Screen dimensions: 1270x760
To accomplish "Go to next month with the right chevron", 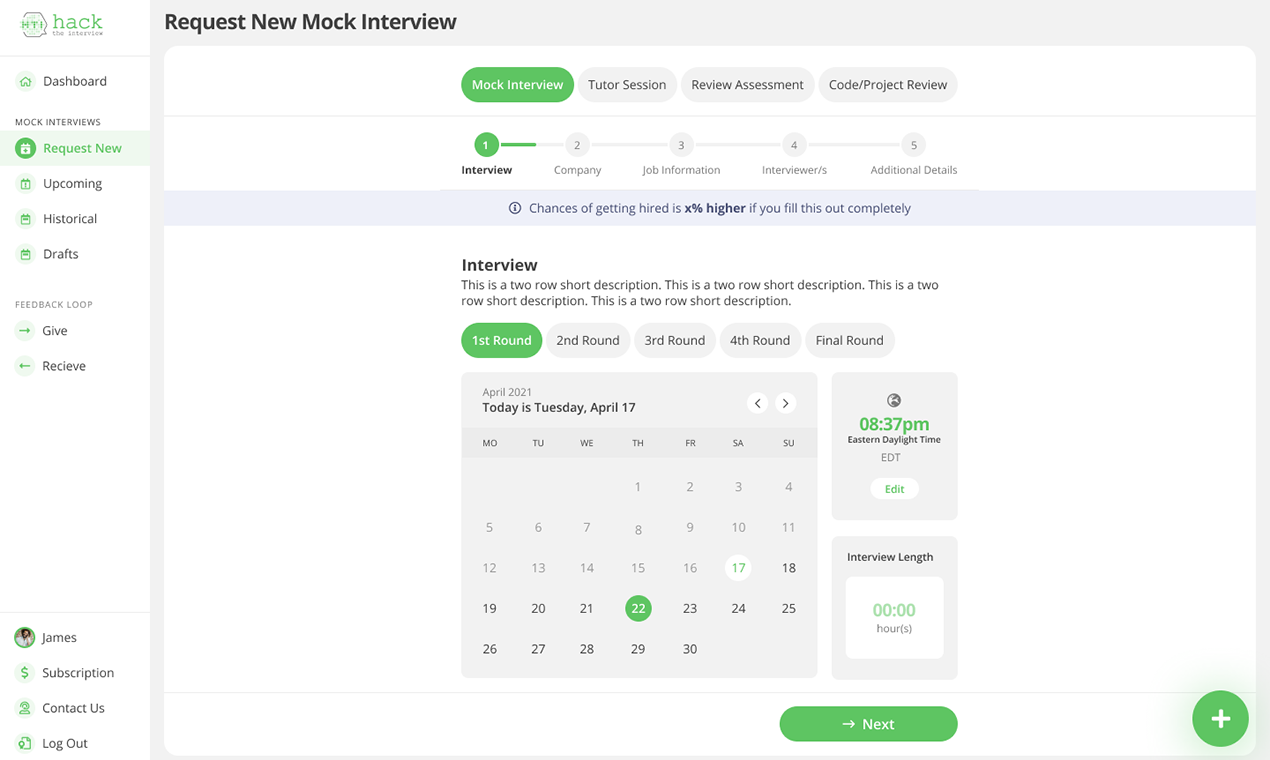I will pyautogui.click(x=786, y=403).
